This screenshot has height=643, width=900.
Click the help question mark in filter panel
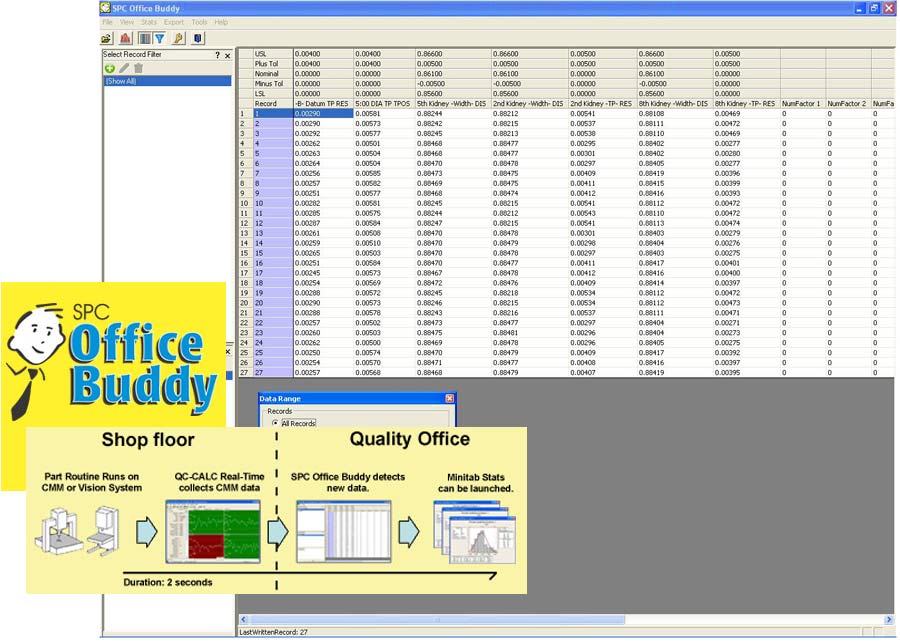(x=218, y=53)
